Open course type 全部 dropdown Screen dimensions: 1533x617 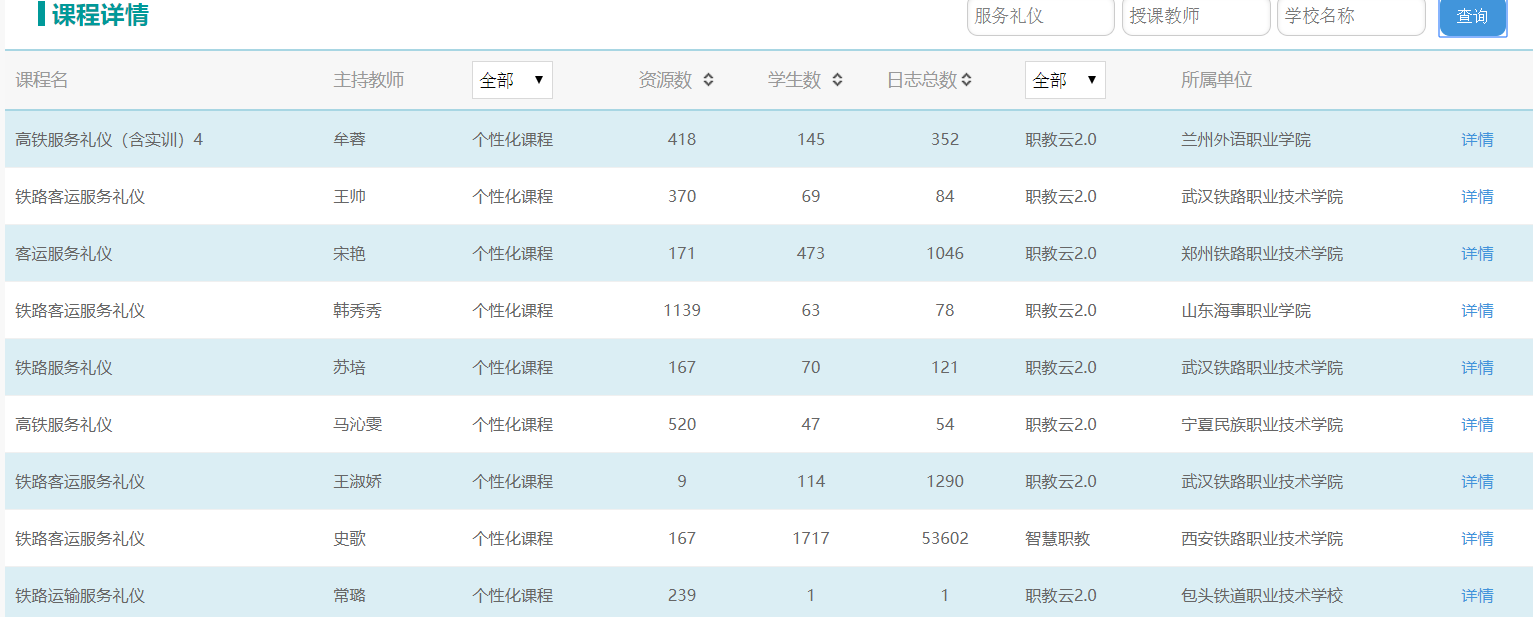coord(512,80)
